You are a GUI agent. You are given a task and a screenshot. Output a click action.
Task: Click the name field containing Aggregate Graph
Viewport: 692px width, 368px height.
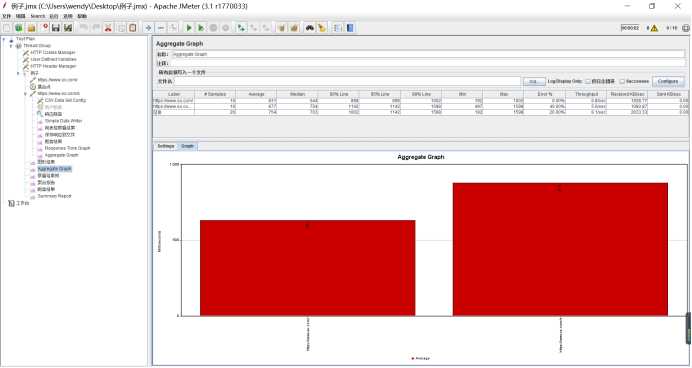point(428,54)
